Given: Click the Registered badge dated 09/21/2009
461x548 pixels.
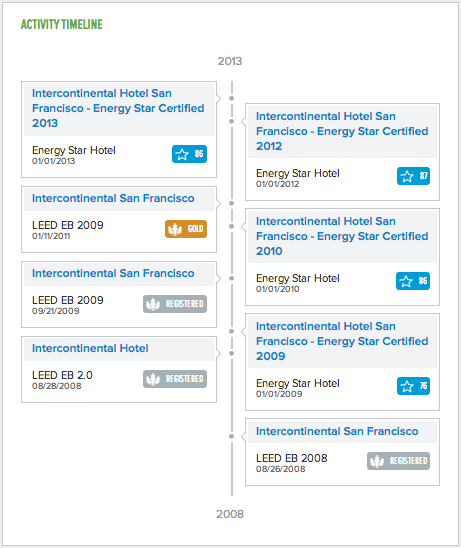Looking at the screenshot, I should [x=175, y=304].
